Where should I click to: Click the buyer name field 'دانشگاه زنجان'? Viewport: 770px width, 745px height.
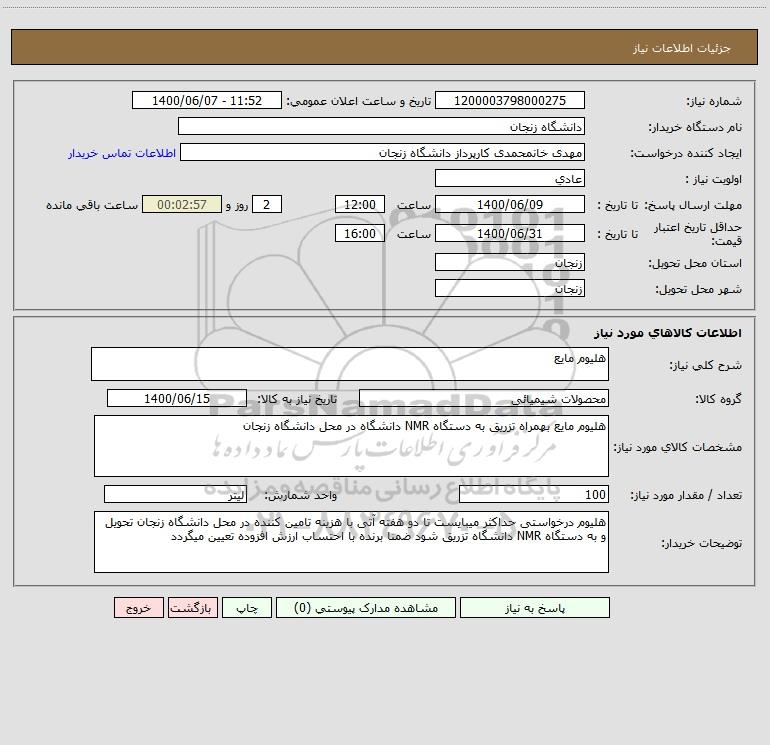[381, 126]
